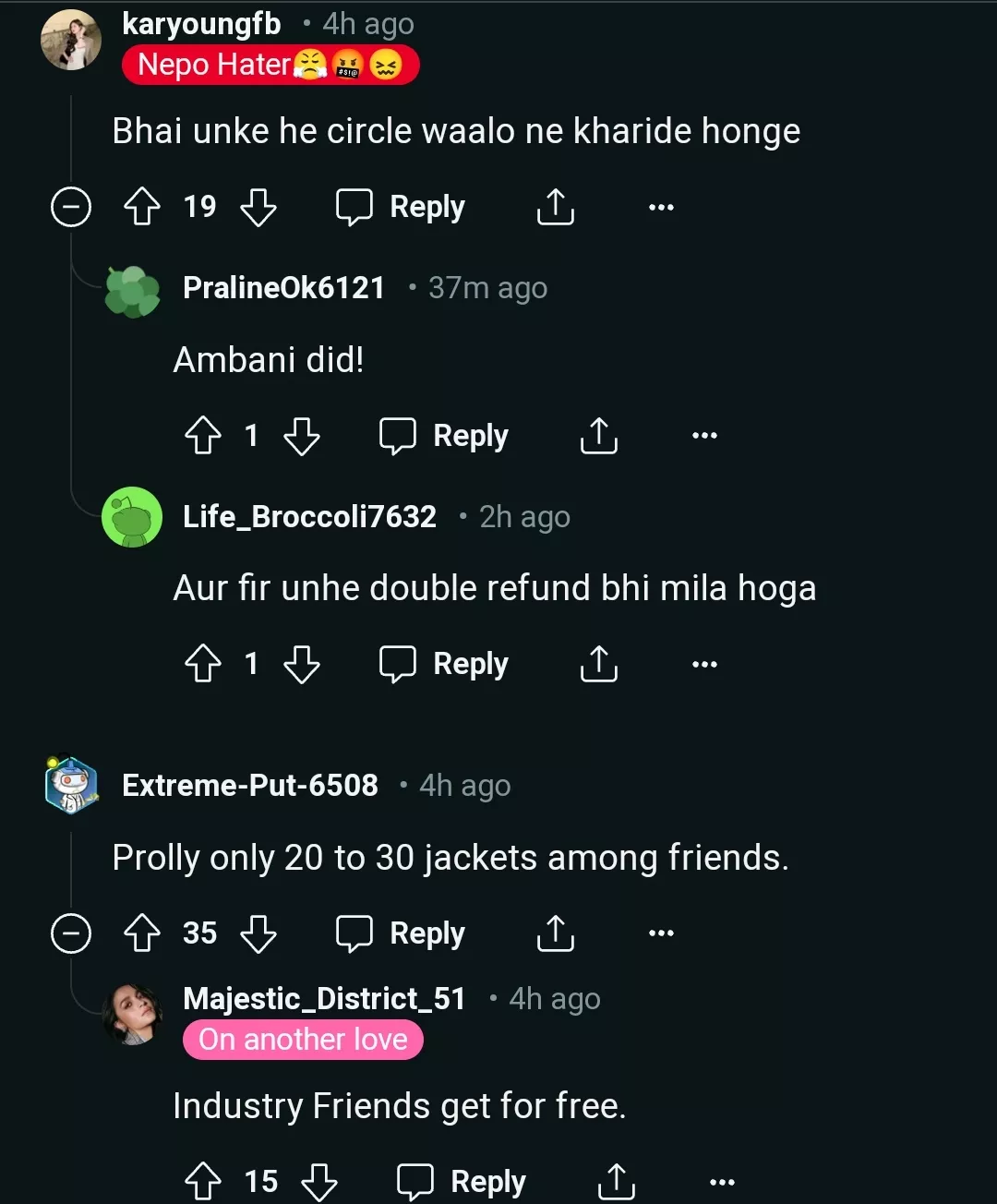This screenshot has height=1204, width=997.
Task: Open more options on Life_Broccoli7632's comment
Action: [x=704, y=664]
